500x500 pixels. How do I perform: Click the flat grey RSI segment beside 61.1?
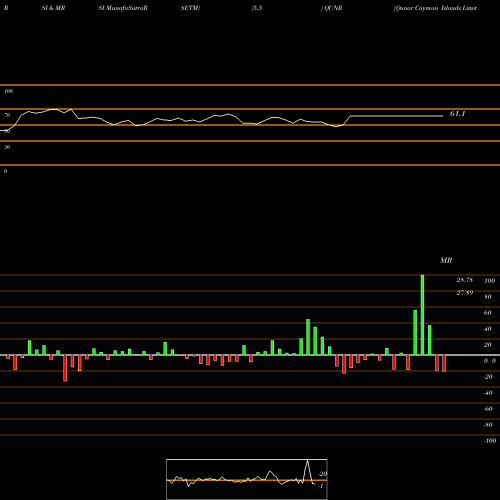pos(396,116)
